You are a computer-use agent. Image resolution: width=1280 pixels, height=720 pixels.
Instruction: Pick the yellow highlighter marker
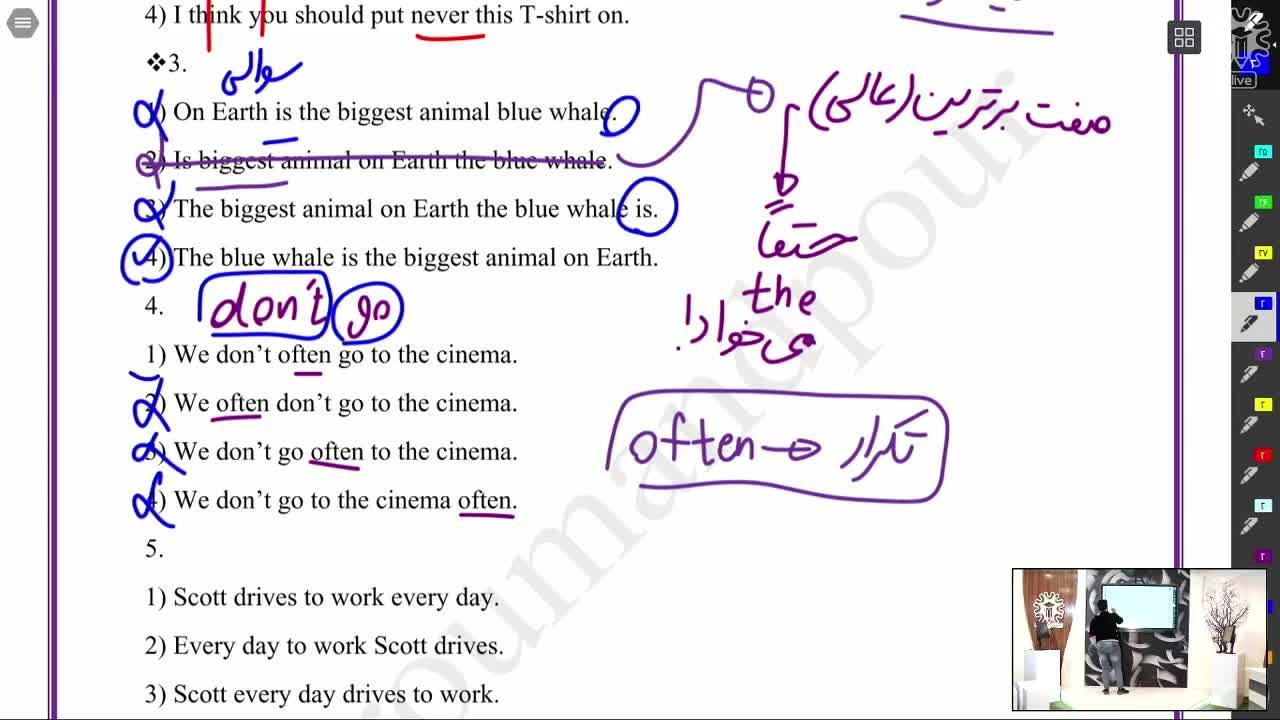(1252, 267)
